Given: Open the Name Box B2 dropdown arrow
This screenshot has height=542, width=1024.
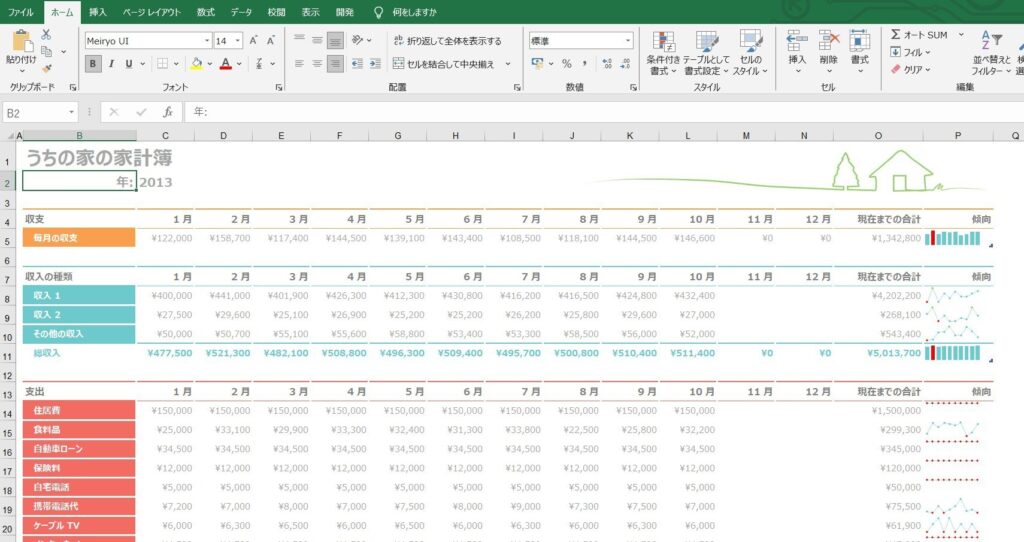Looking at the screenshot, I should (71, 112).
